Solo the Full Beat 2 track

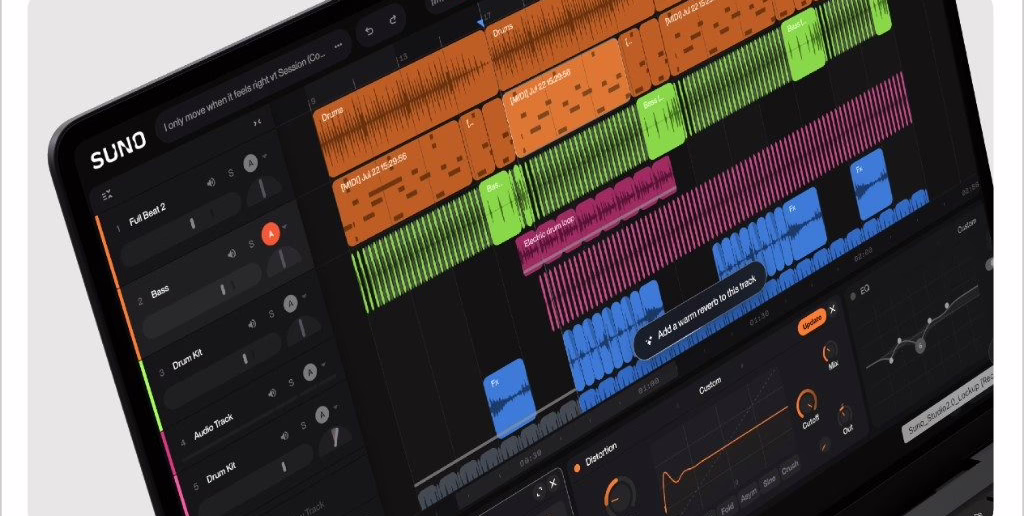click(231, 173)
